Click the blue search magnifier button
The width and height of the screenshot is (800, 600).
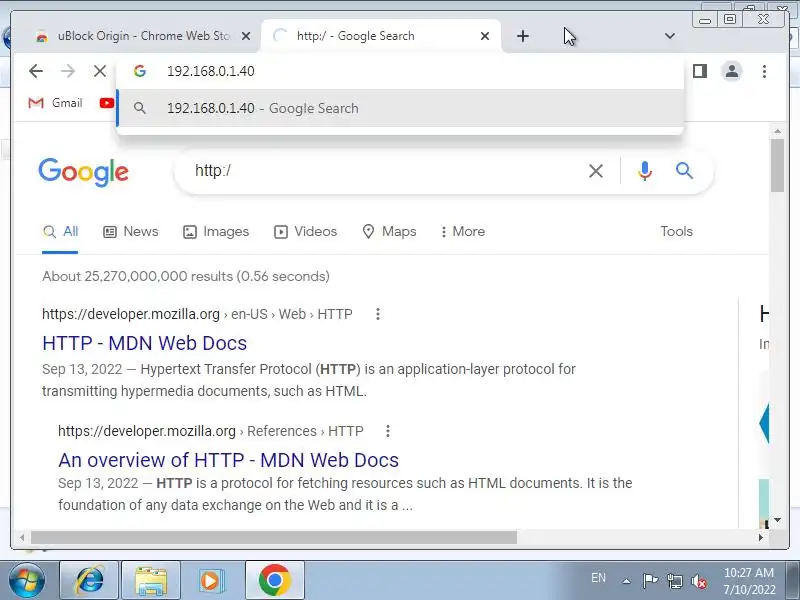tap(685, 171)
